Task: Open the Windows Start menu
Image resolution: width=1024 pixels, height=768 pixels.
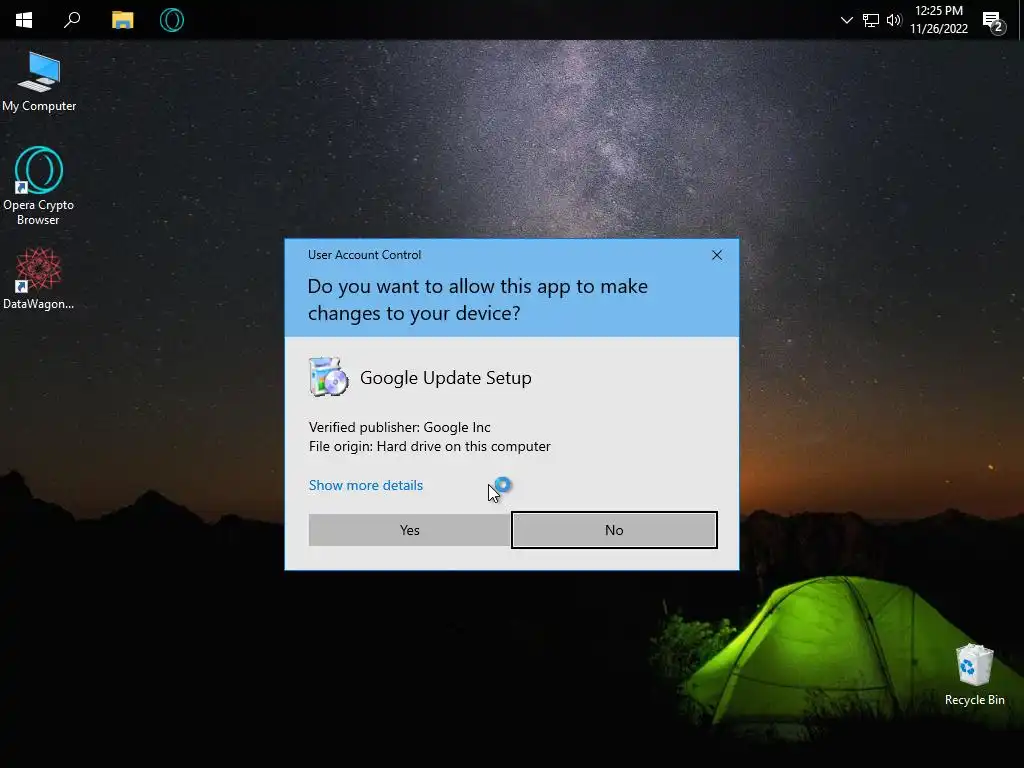Action: (24, 20)
